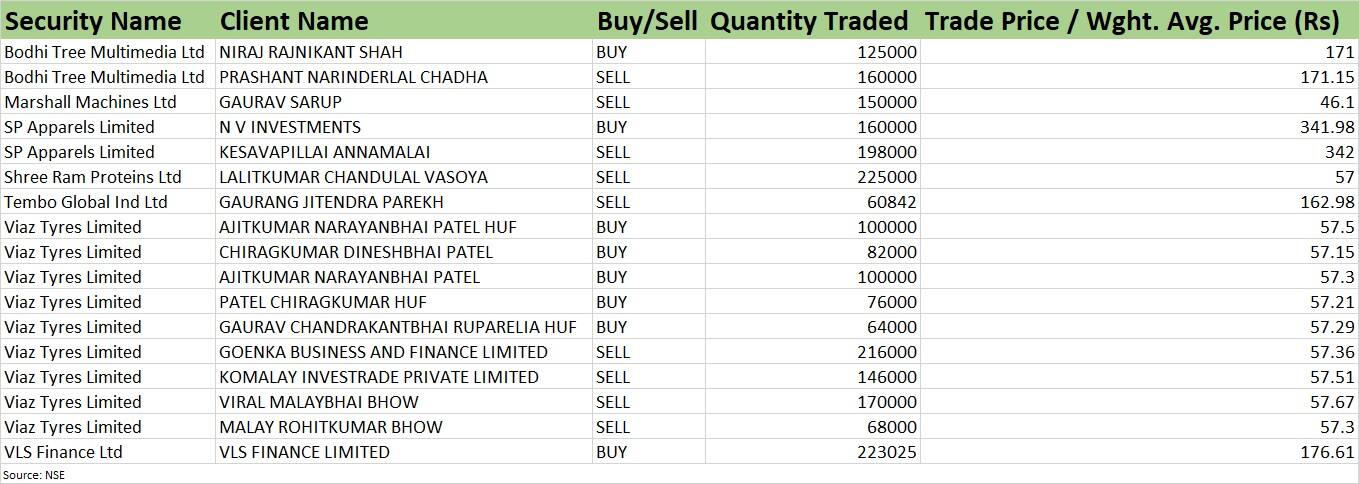Select the Buy/Sell column header

coord(647,21)
